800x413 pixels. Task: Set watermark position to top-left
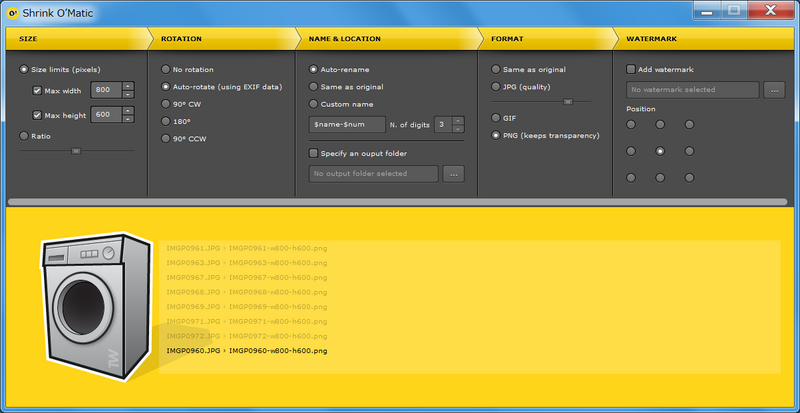coord(631,125)
